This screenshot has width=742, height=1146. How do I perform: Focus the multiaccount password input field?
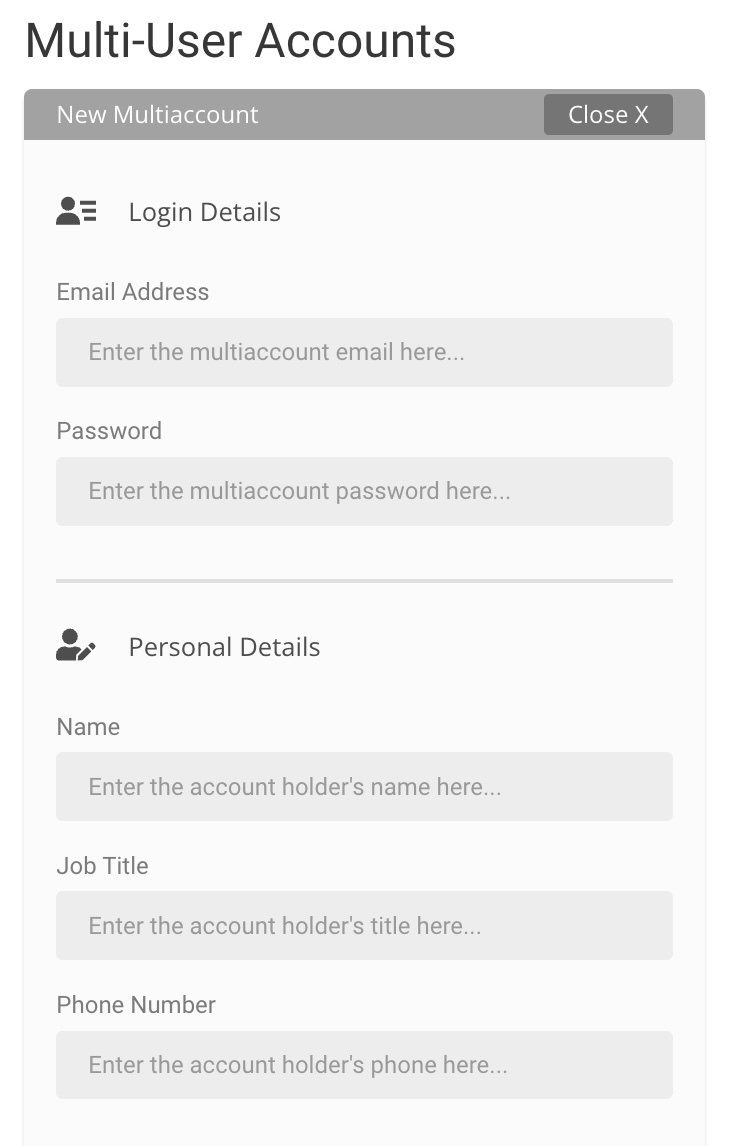(364, 491)
